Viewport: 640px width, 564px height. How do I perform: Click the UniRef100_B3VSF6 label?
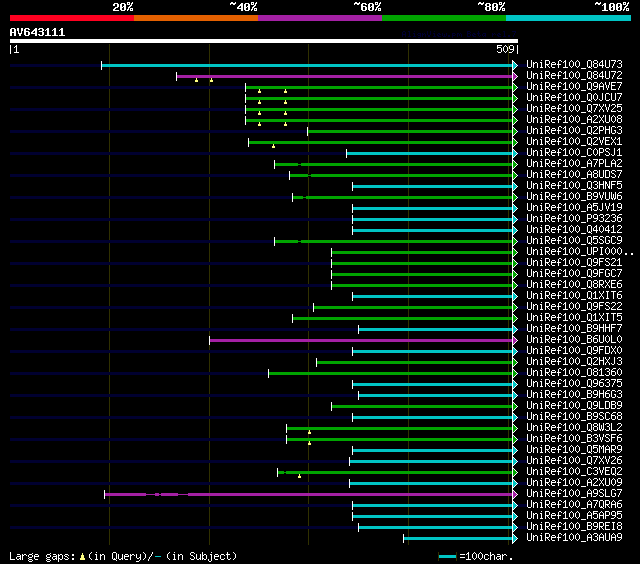(x=574, y=439)
